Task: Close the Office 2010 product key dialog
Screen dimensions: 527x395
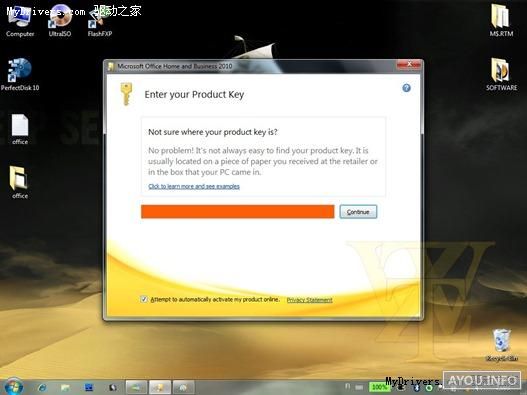Action: click(409, 64)
